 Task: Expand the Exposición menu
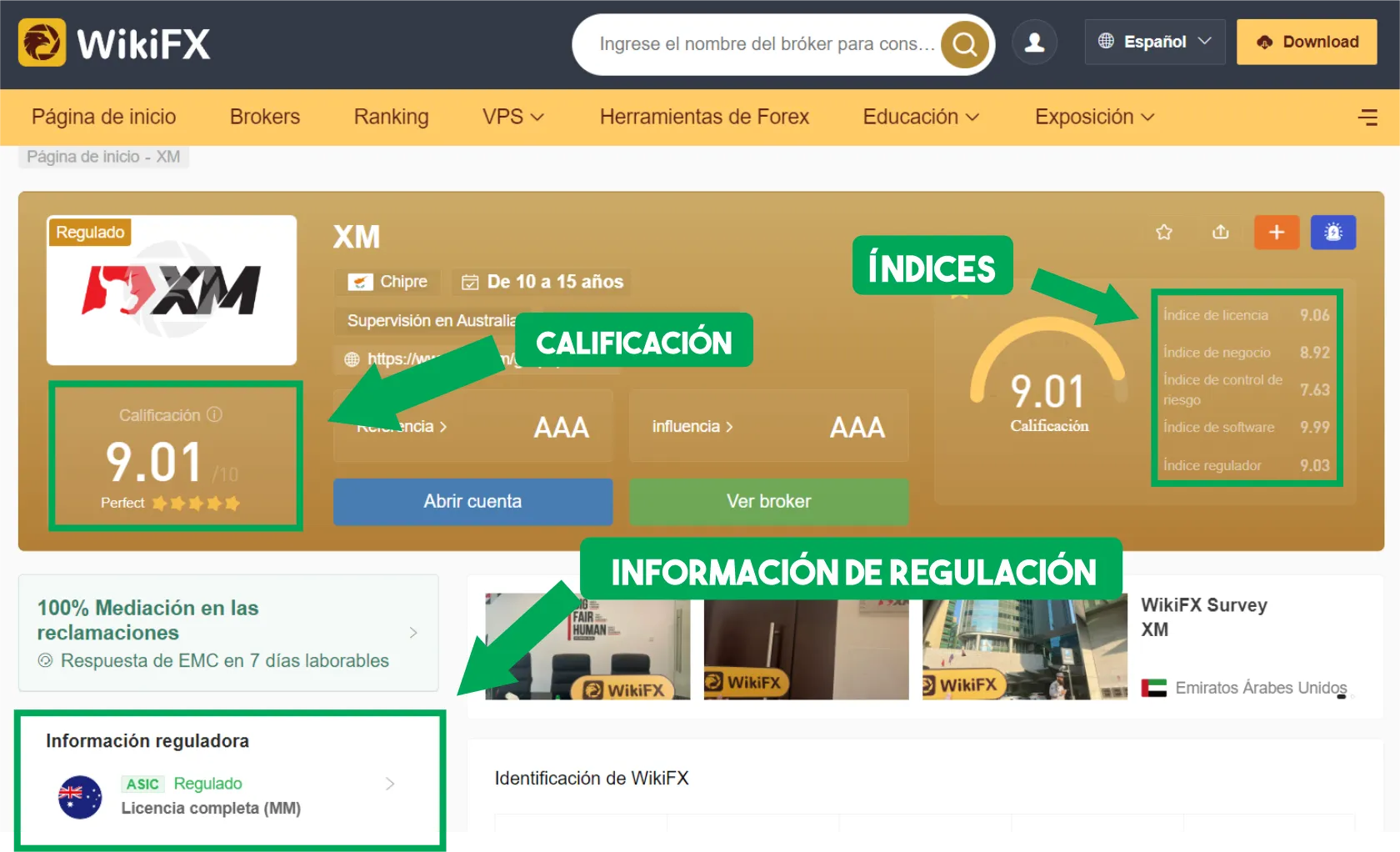point(1094,117)
